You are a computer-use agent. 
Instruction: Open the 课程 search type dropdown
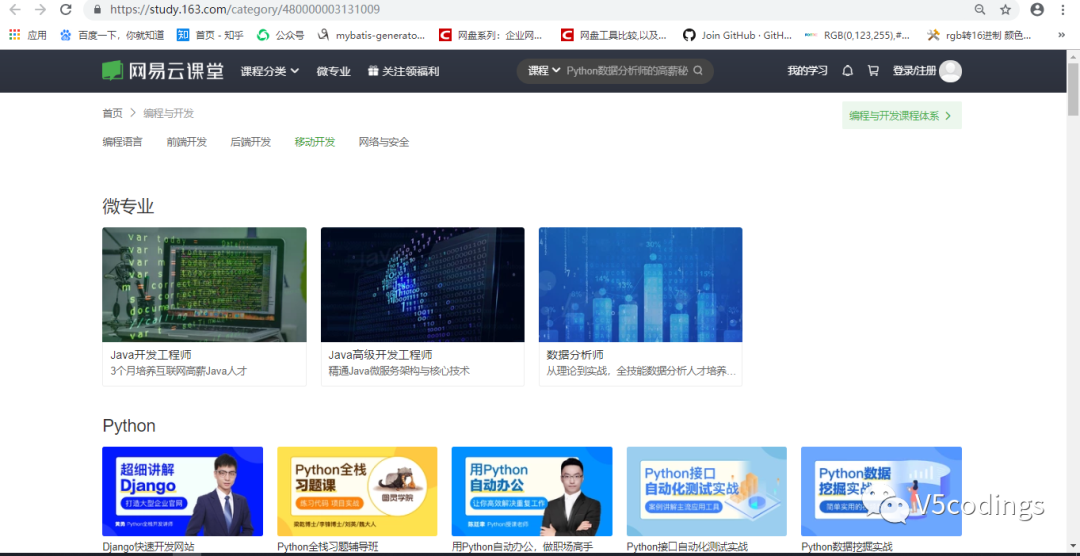tap(544, 71)
